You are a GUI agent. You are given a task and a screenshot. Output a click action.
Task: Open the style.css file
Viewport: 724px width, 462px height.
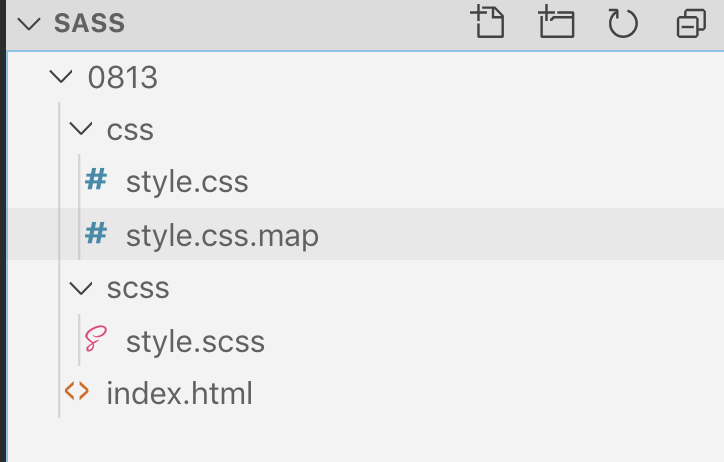coord(187,182)
